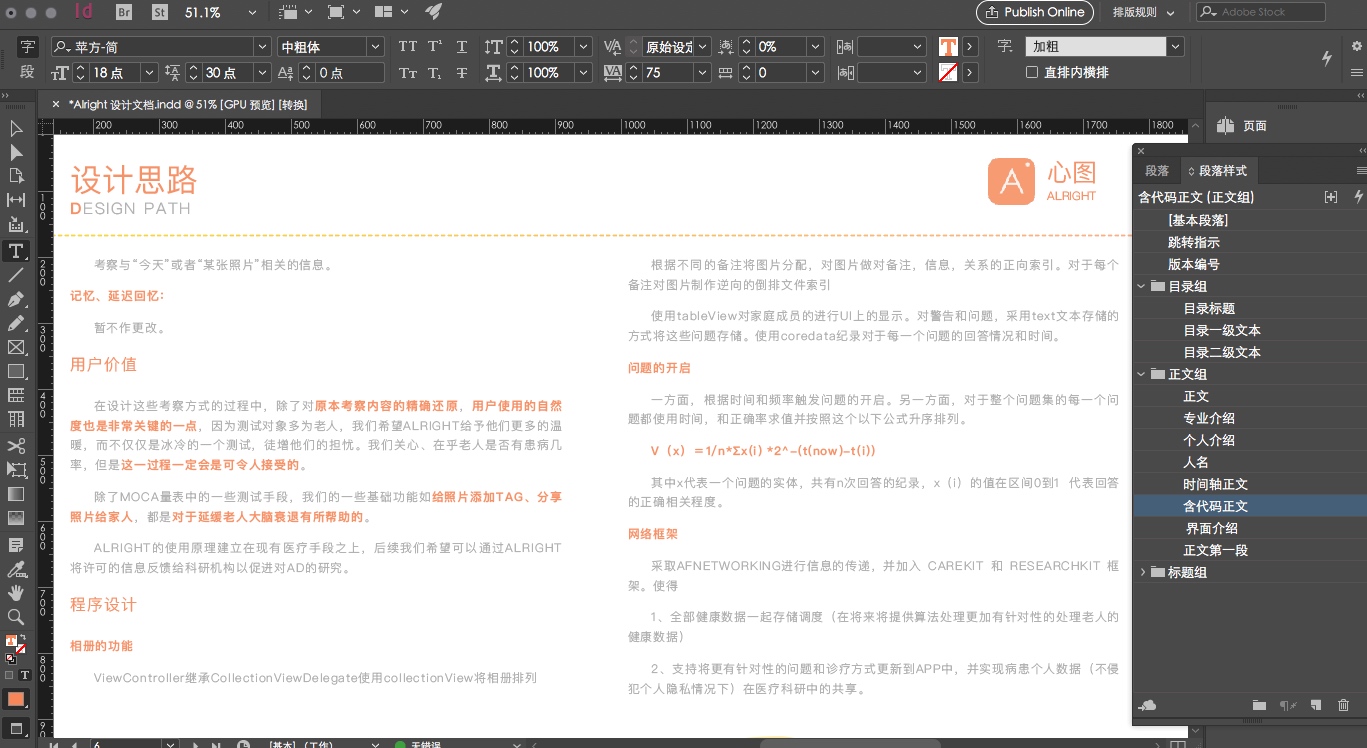Open the character style dropdown 加粗
This screenshot has height=748, width=1367.
pos(1175,47)
